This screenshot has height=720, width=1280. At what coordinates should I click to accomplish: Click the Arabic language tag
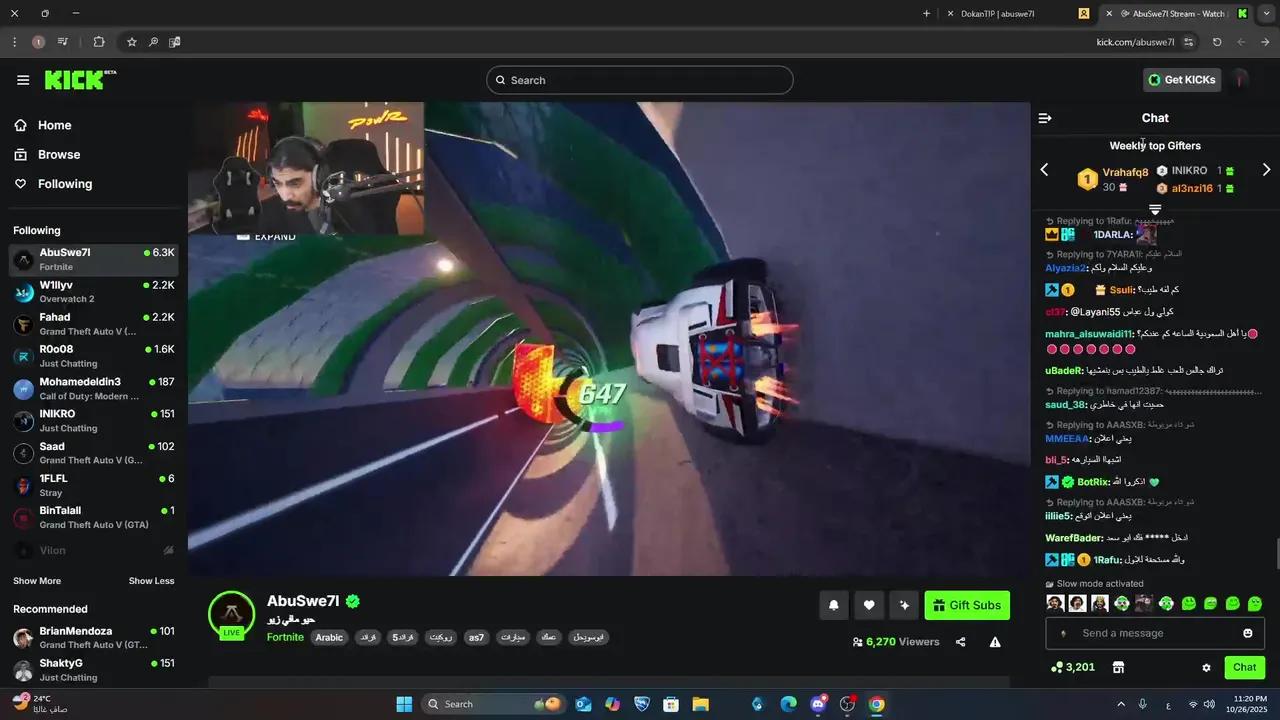[x=329, y=637]
